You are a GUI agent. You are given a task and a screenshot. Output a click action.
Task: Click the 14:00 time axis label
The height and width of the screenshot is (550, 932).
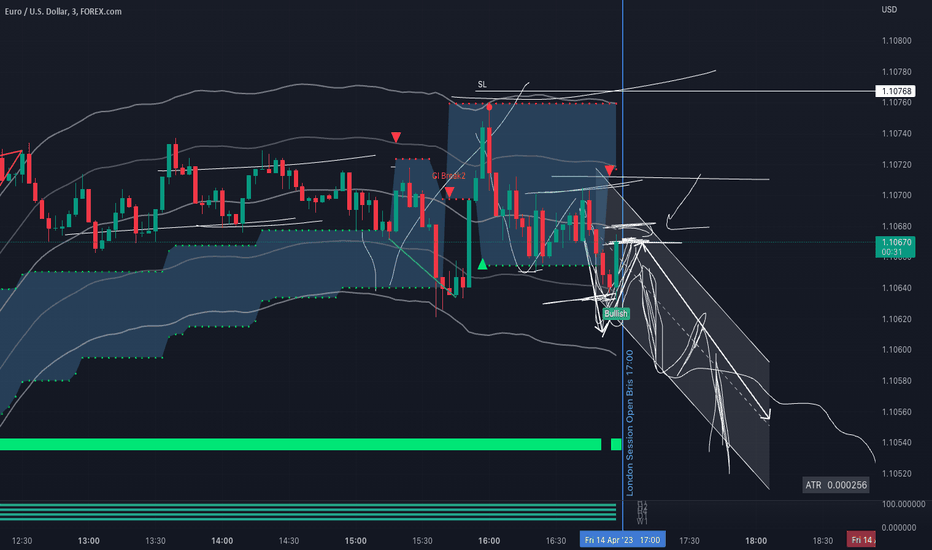pyautogui.click(x=222, y=540)
